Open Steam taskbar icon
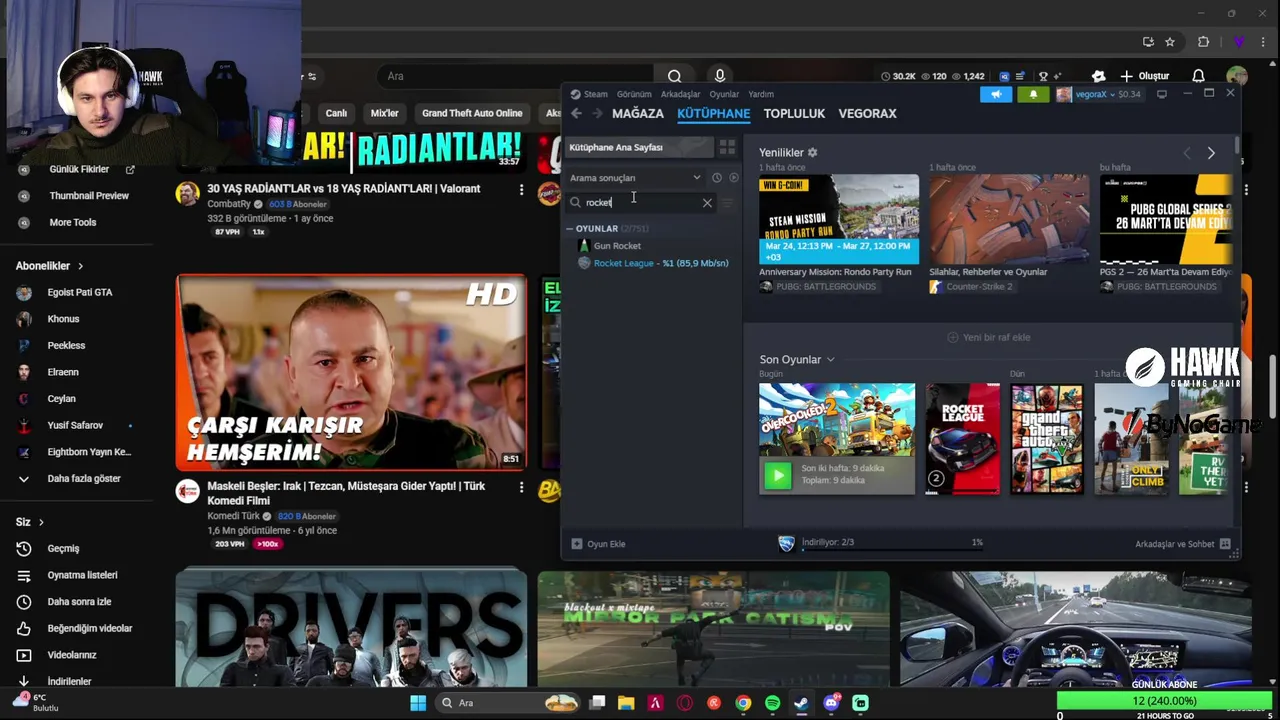 coord(801,703)
